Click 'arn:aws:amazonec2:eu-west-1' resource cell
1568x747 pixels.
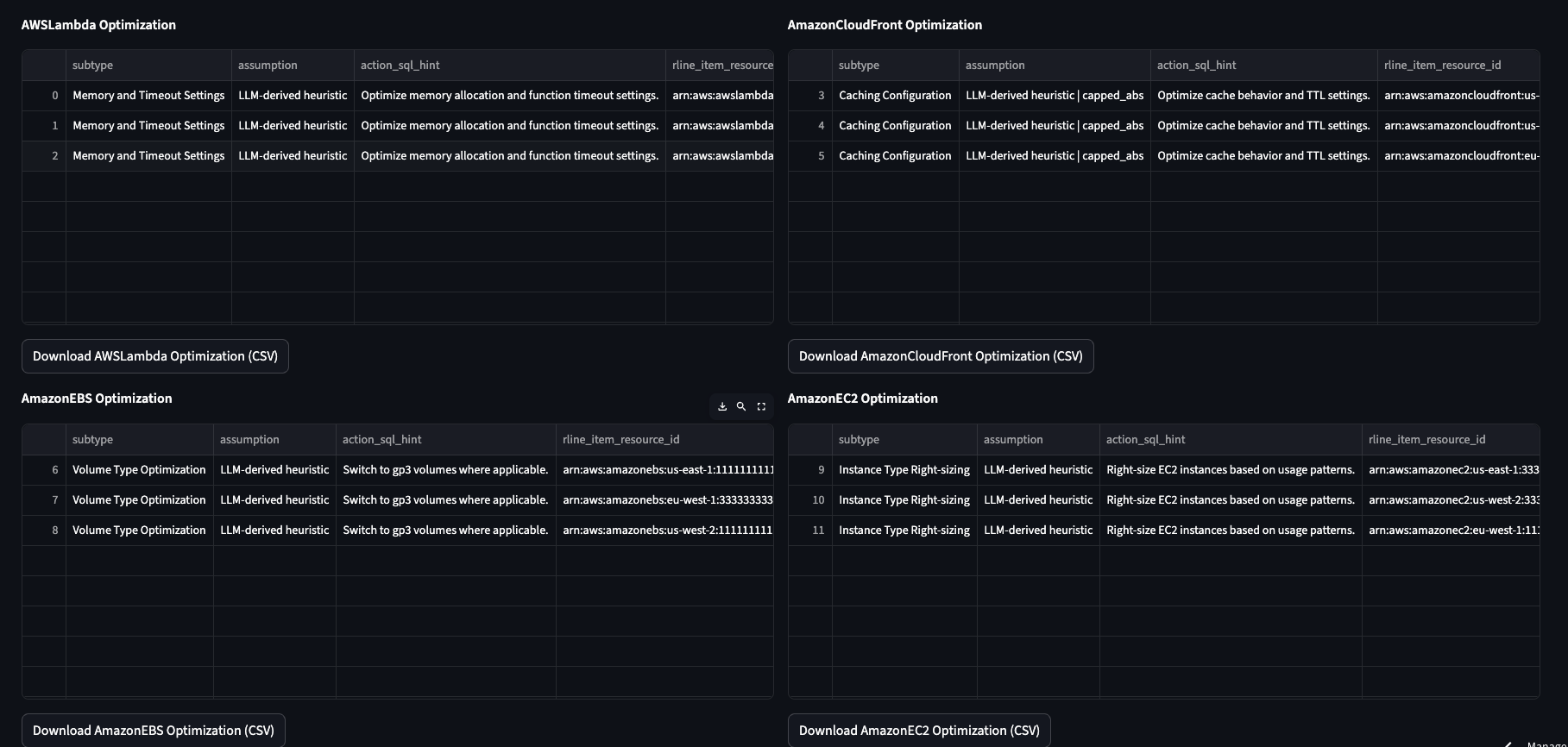coord(1451,530)
